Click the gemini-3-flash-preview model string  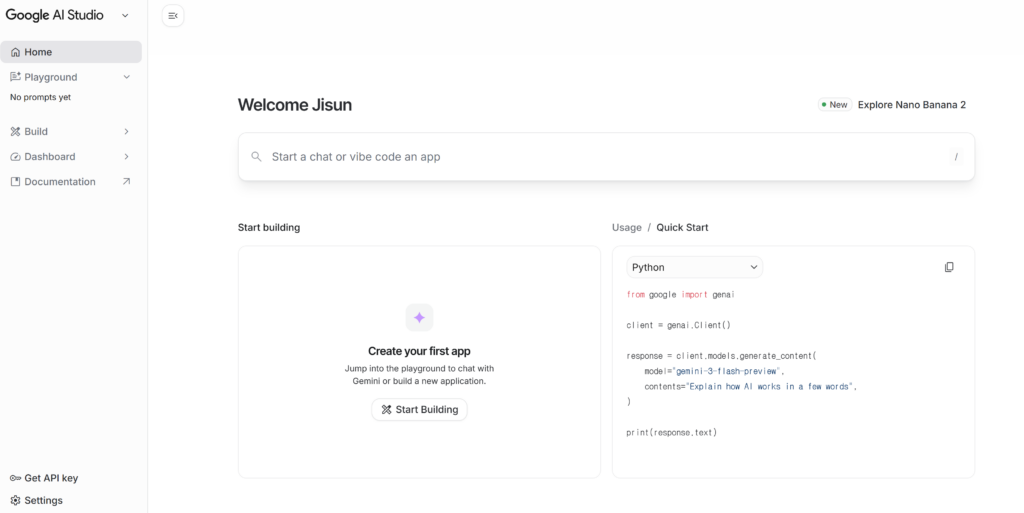click(x=728, y=371)
